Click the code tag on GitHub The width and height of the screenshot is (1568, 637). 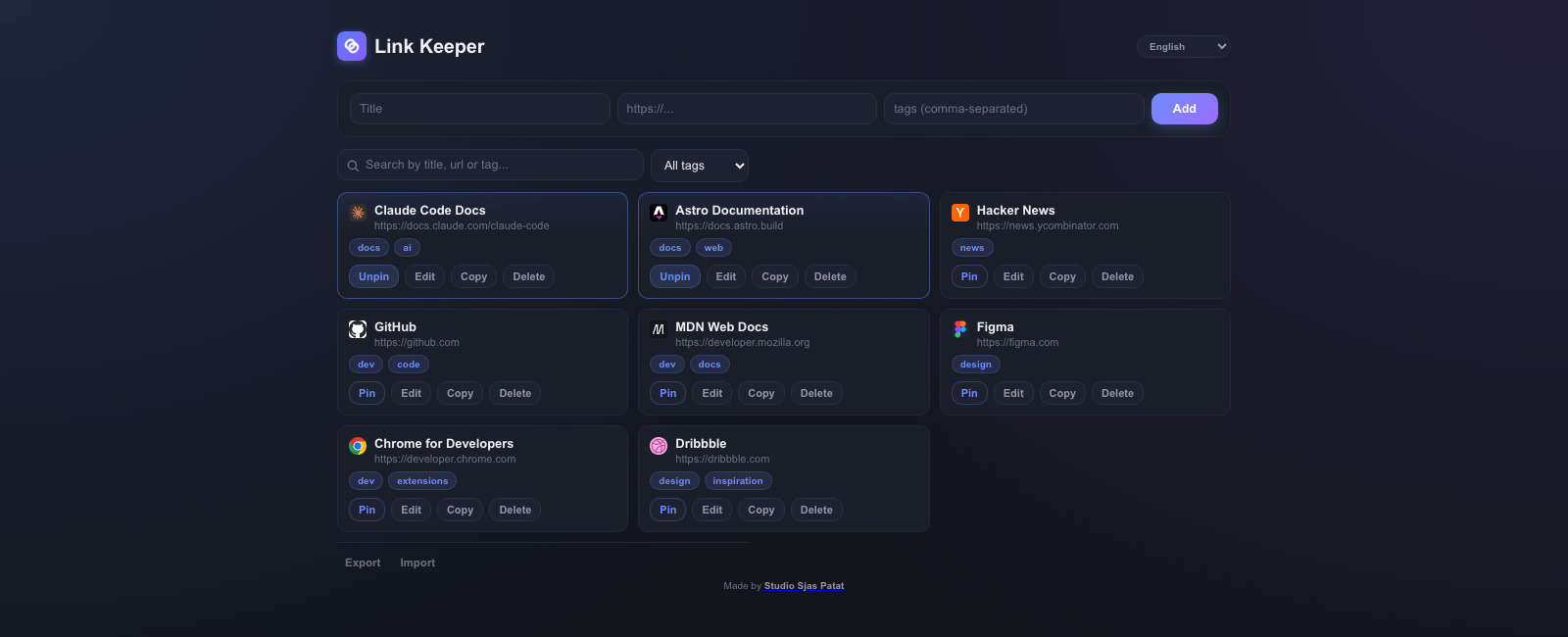[409, 365]
